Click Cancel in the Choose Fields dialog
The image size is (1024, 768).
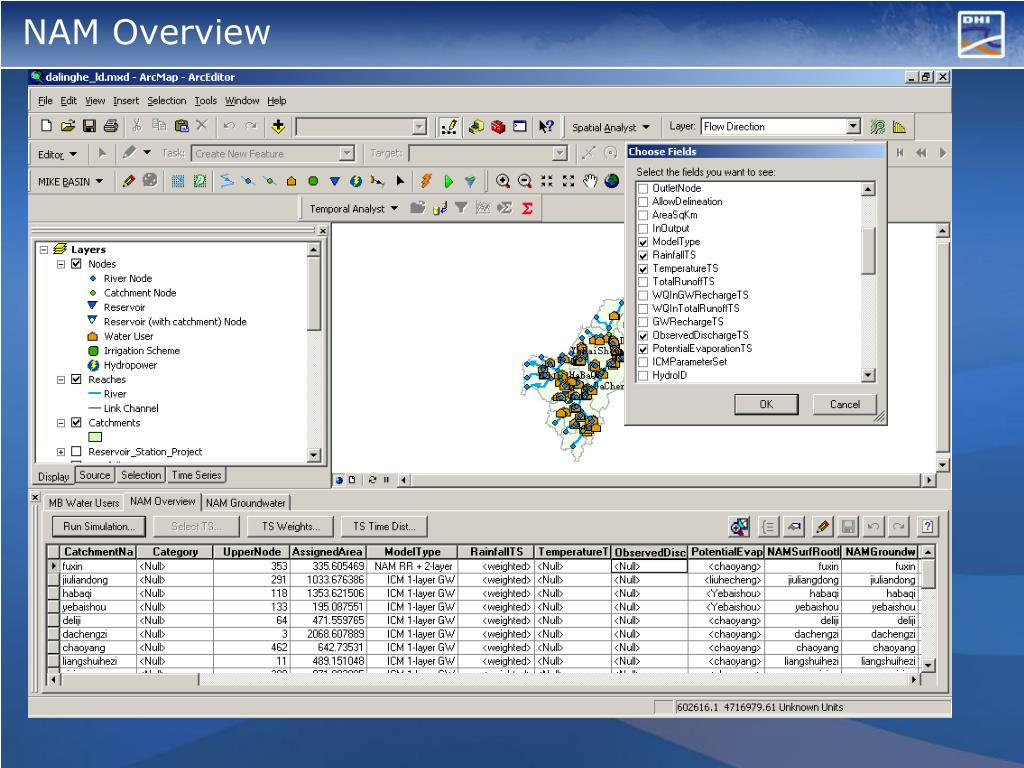click(x=844, y=404)
